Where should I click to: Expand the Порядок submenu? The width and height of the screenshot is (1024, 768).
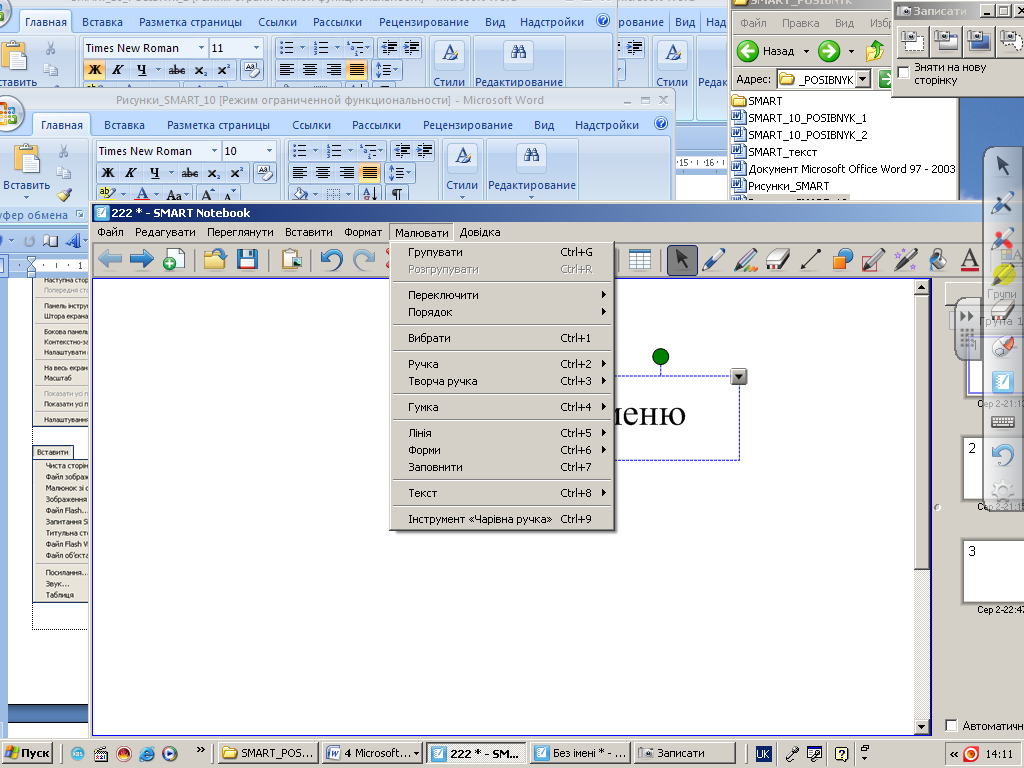coord(504,312)
